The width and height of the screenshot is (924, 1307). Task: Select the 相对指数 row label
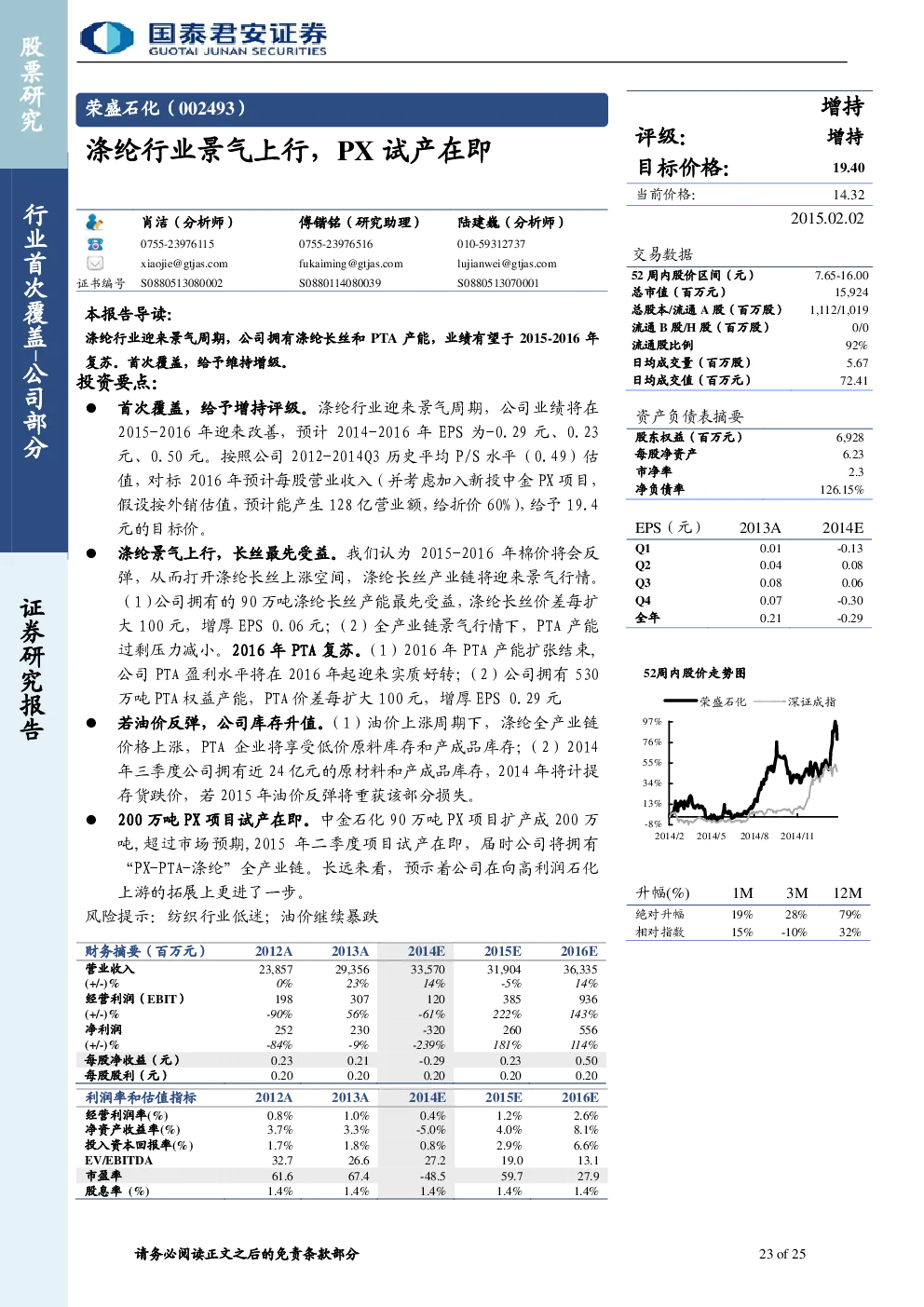click(659, 932)
